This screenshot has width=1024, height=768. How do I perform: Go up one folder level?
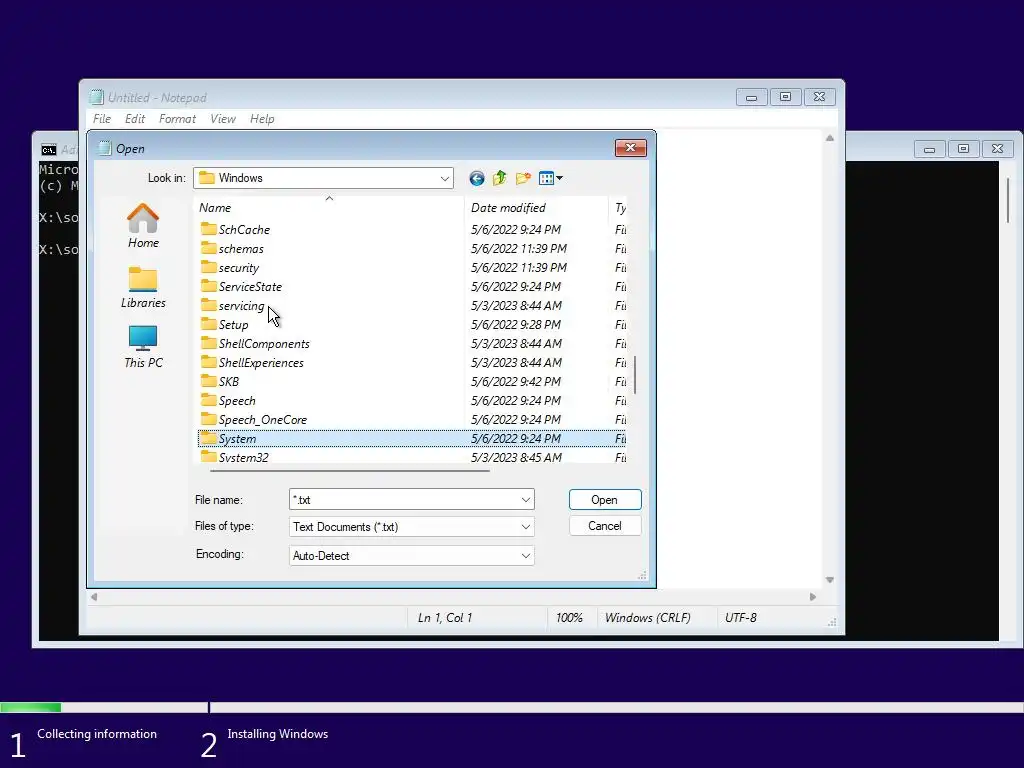pos(500,178)
